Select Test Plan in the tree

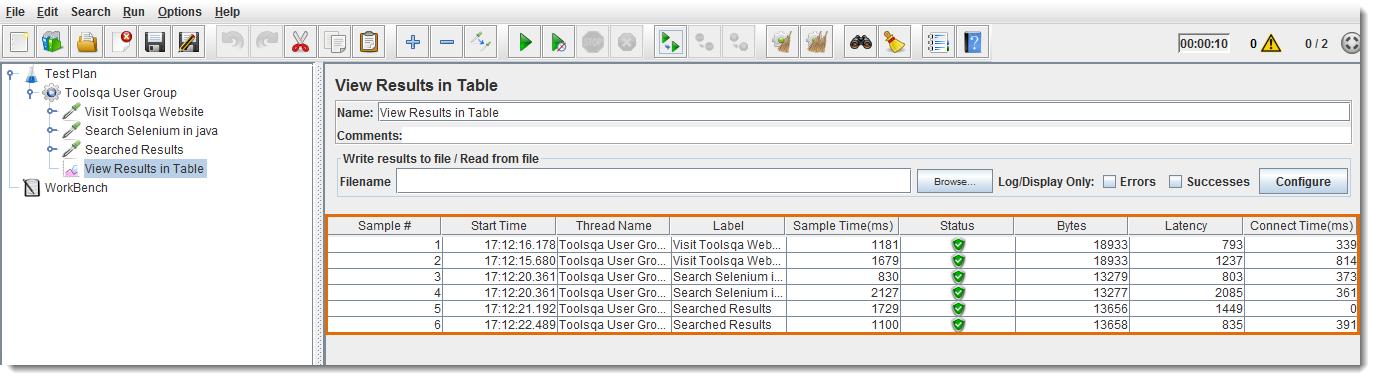click(71, 73)
